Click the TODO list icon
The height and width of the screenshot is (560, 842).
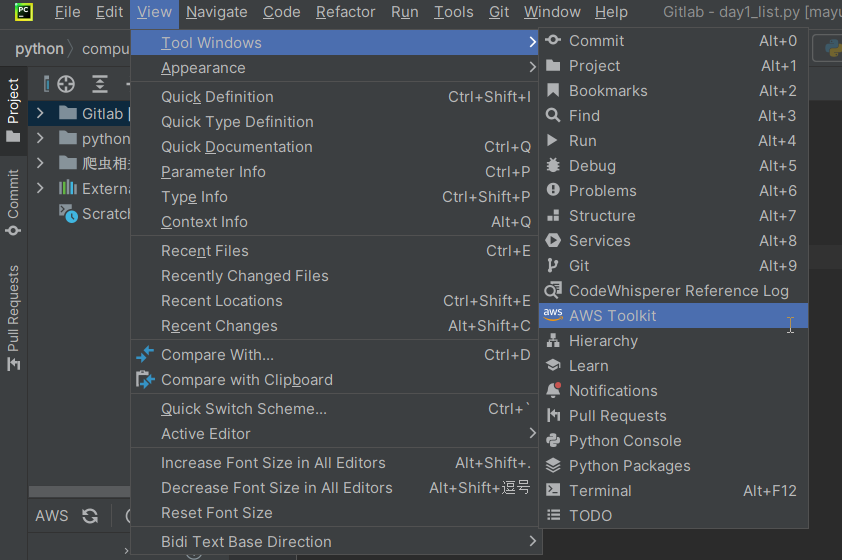pos(553,515)
